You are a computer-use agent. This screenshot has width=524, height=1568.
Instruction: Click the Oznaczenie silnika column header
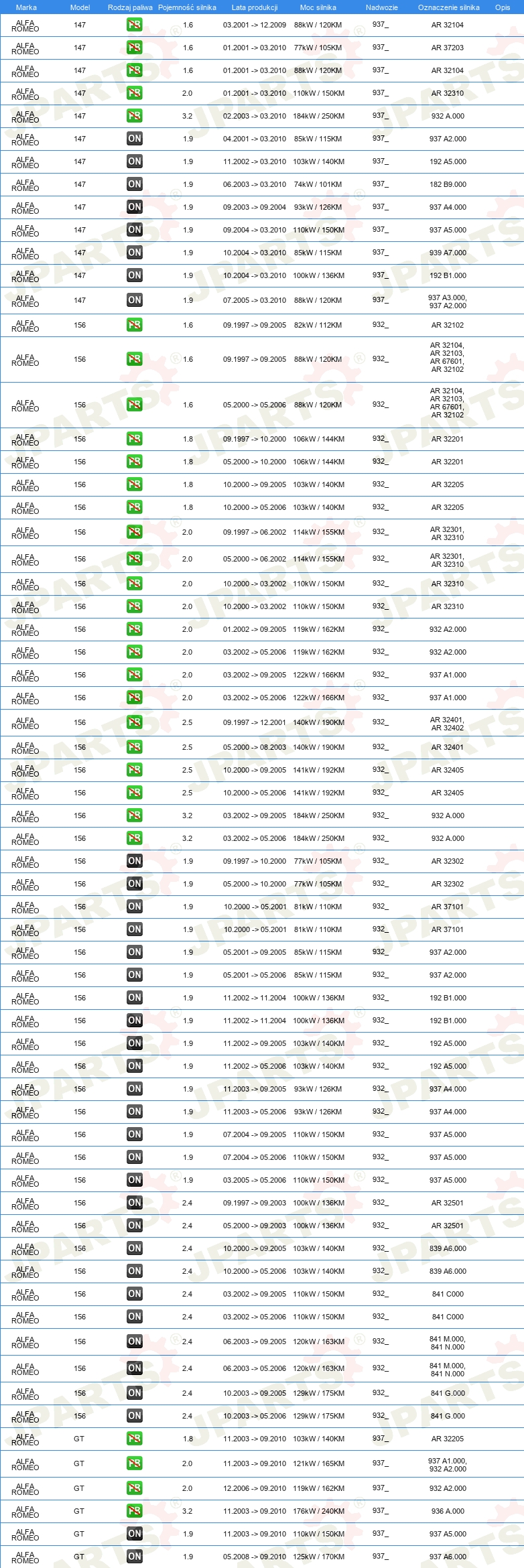tap(449, 7)
